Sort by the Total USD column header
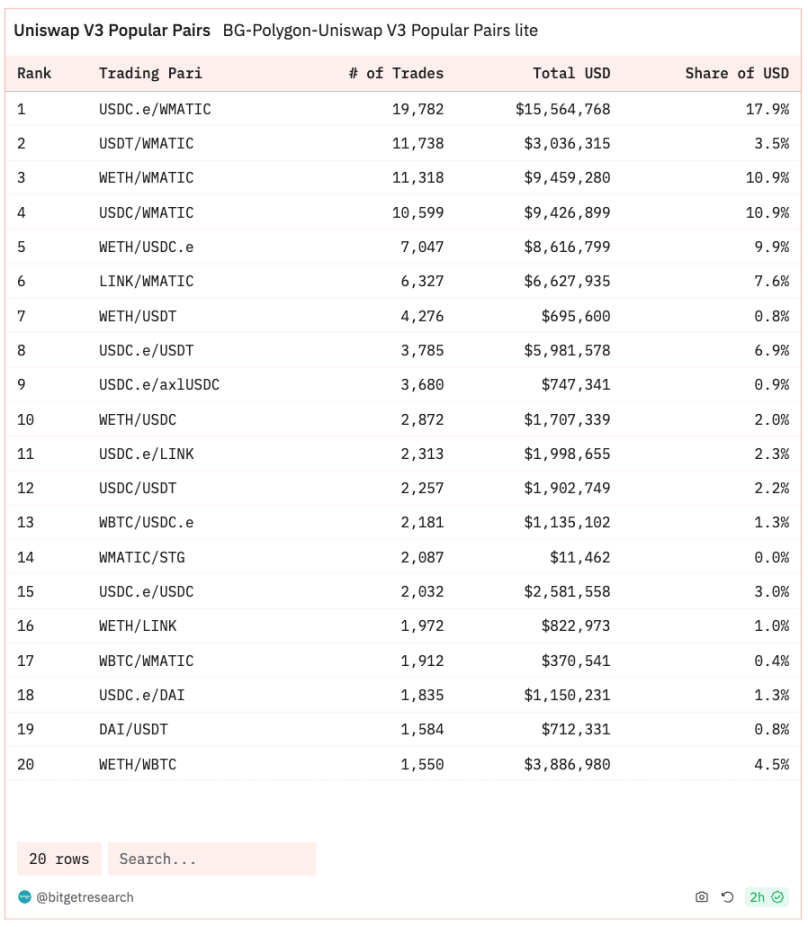808x927 pixels. coord(572,73)
